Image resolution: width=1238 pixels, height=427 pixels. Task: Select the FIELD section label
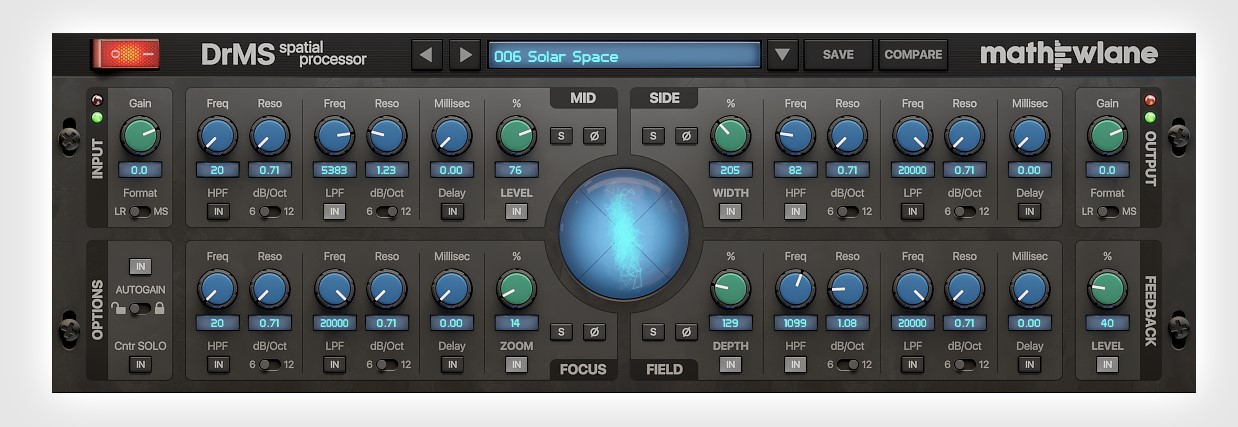coord(664,369)
